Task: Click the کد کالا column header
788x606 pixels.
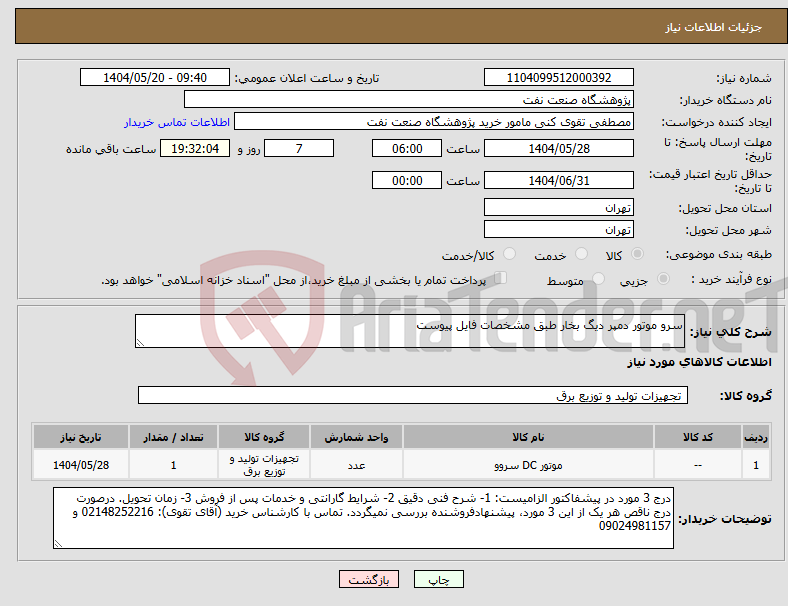Action: (698, 437)
